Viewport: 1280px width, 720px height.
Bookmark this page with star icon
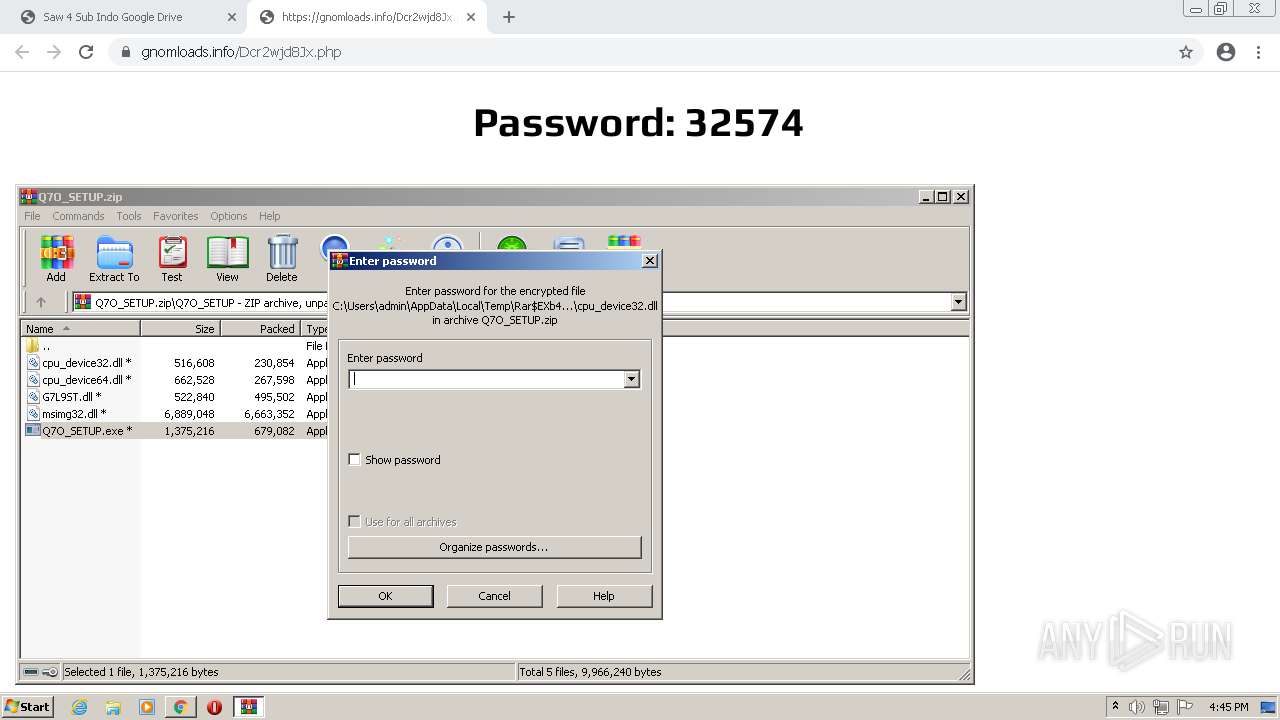[x=1186, y=52]
